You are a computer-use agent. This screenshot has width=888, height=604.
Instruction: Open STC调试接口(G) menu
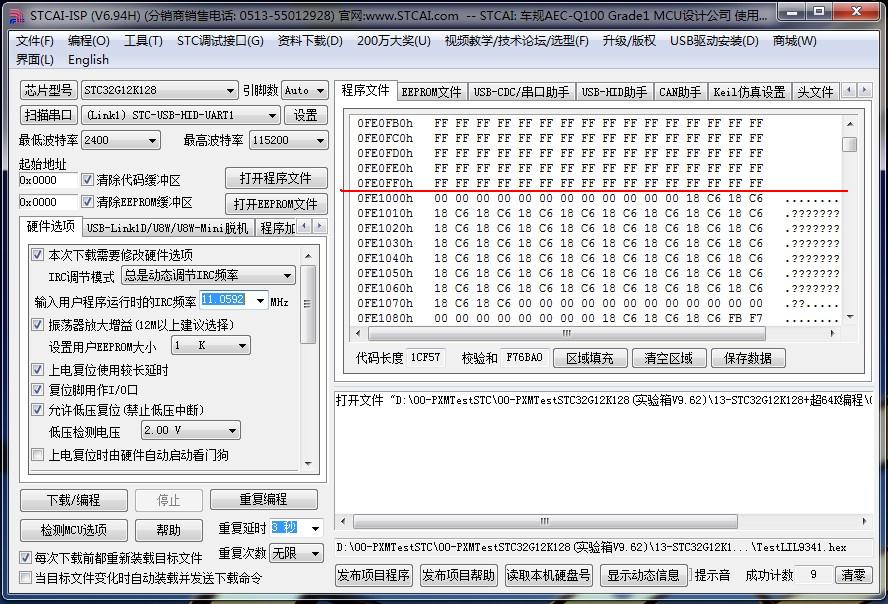coord(220,41)
